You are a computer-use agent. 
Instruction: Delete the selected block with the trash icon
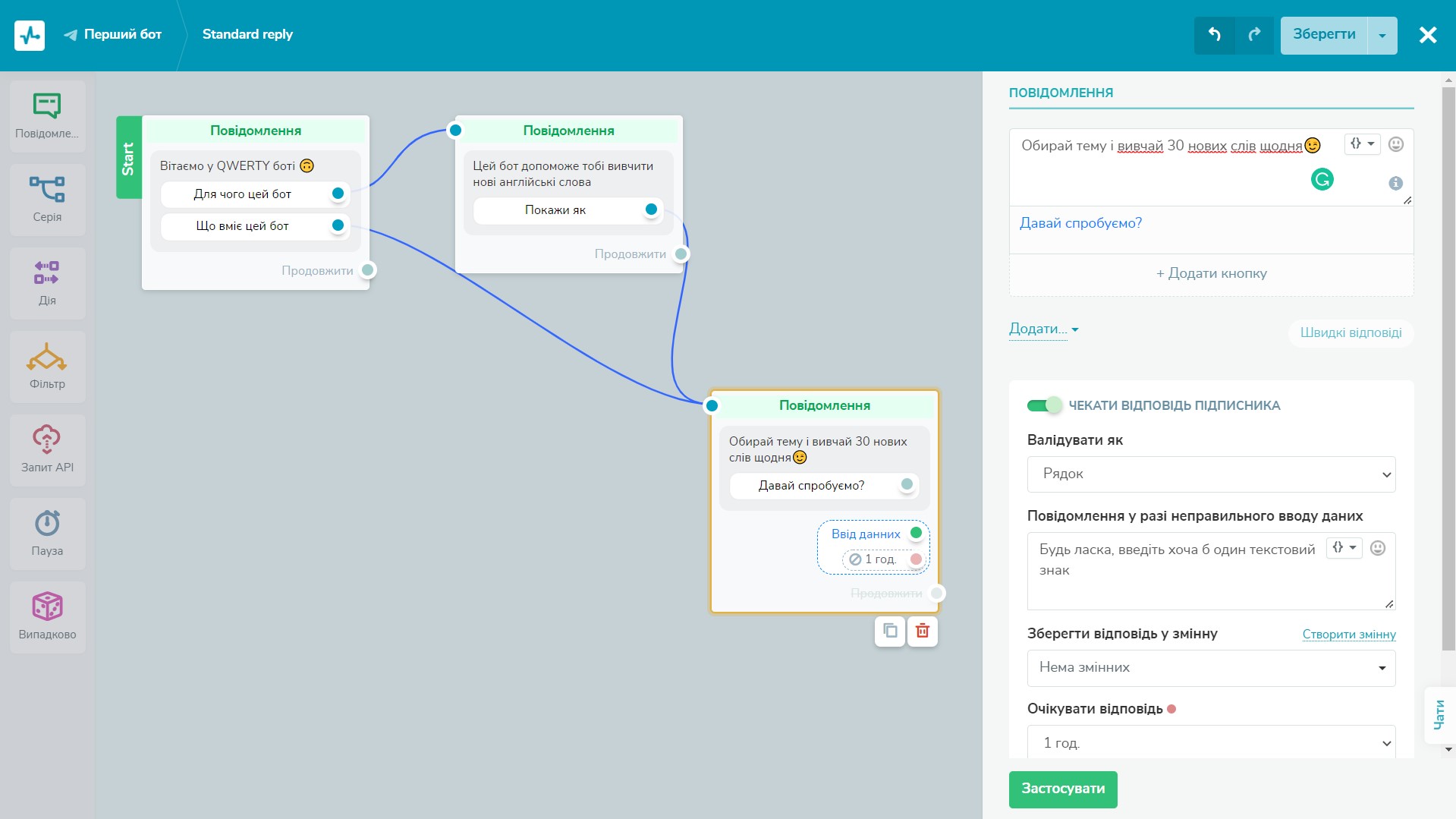pyautogui.click(x=922, y=631)
